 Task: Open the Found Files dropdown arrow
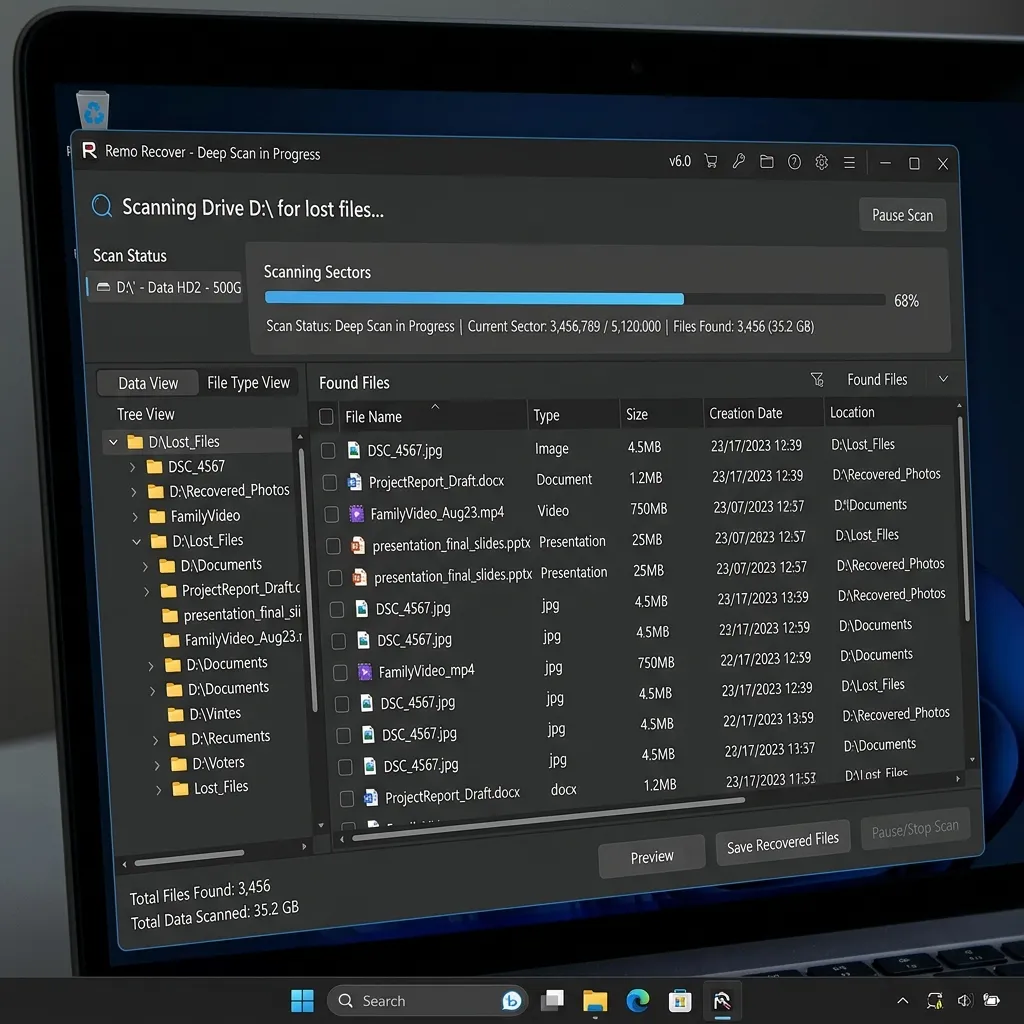tap(943, 379)
